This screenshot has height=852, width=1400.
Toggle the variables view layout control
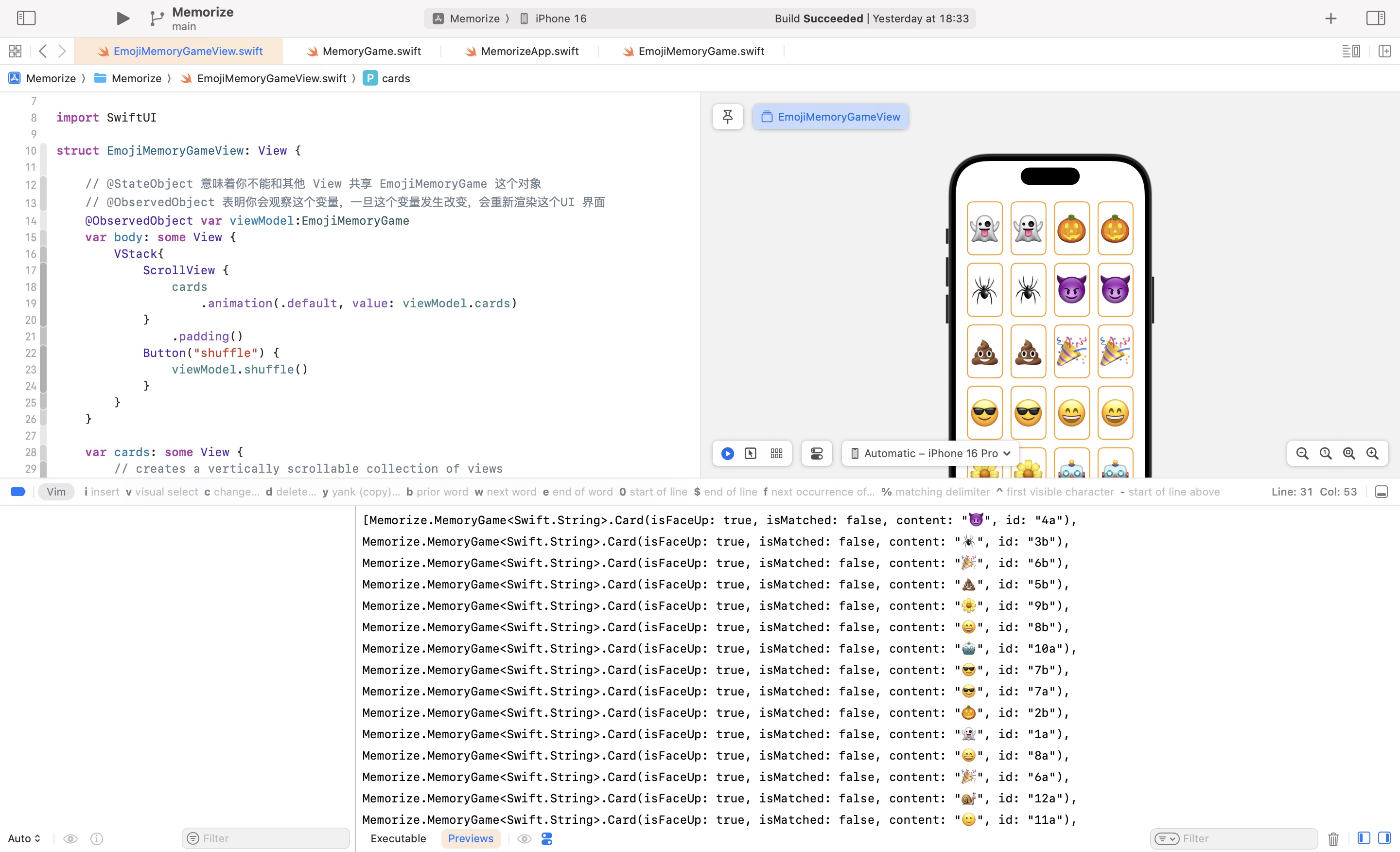click(546, 838)
